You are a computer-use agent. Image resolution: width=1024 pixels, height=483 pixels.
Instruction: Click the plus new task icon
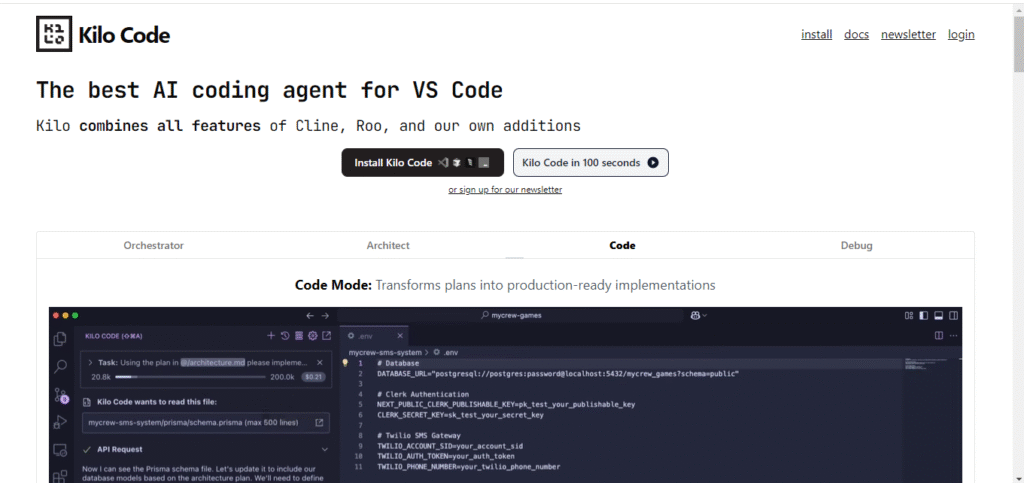271,335
